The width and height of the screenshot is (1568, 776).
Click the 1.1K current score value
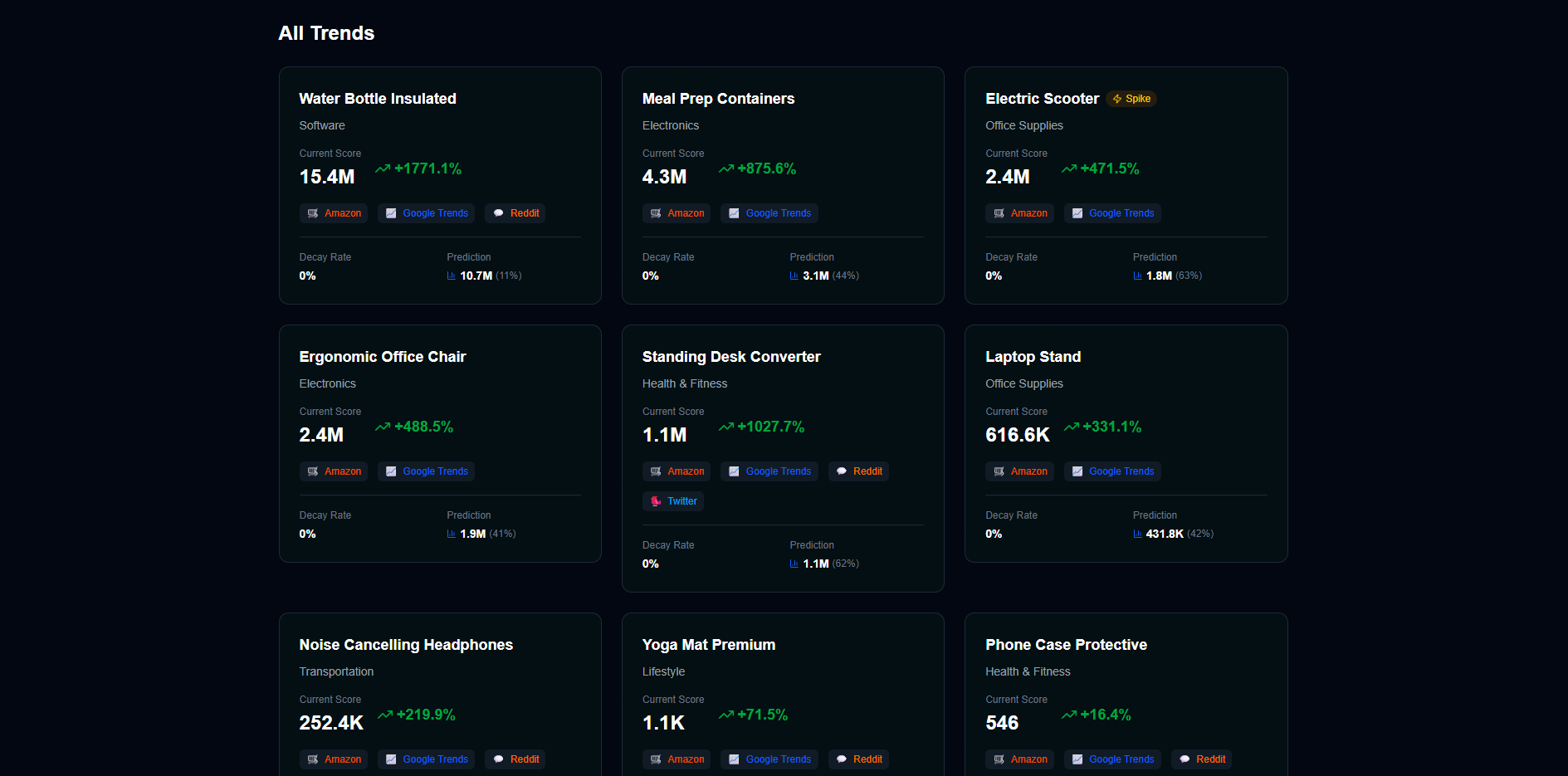(x=663, y=723)
